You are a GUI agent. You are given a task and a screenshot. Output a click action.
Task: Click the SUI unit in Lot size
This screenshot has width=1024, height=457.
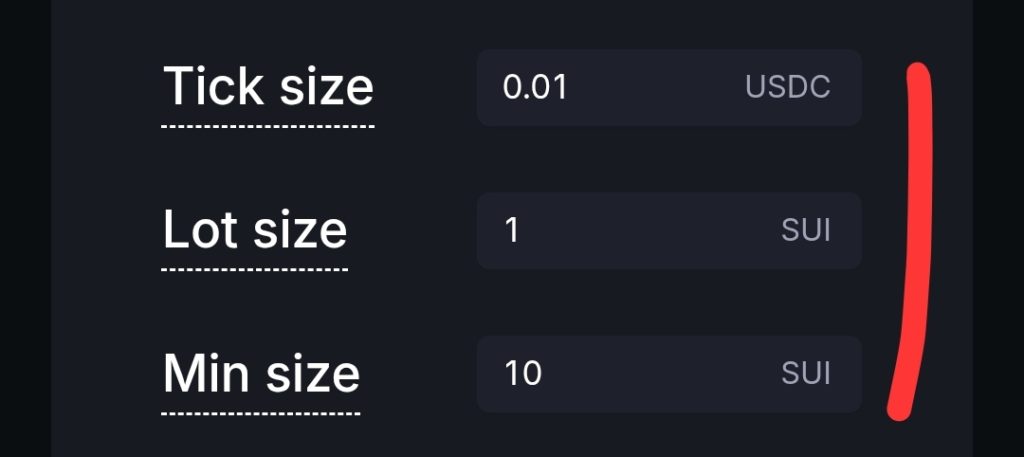(x=805, y=231)
